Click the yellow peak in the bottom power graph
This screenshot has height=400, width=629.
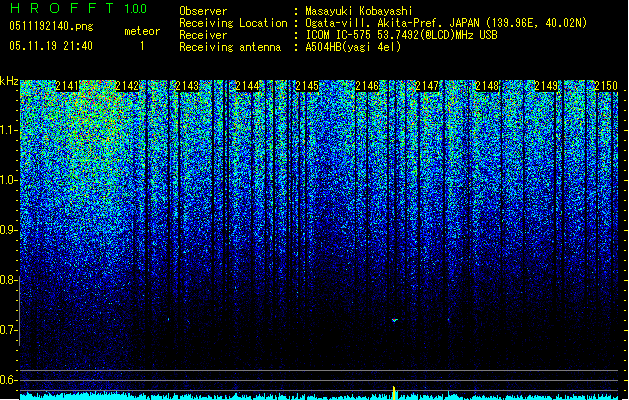[x=394, y=393]
